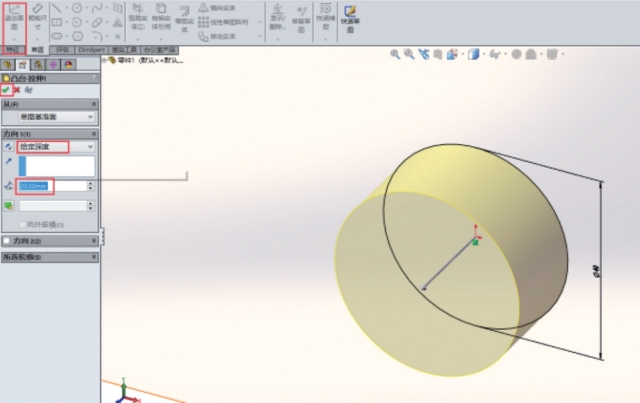
Task: Click the Trim Entities (剪裁实体) tool
Action: 138,17
